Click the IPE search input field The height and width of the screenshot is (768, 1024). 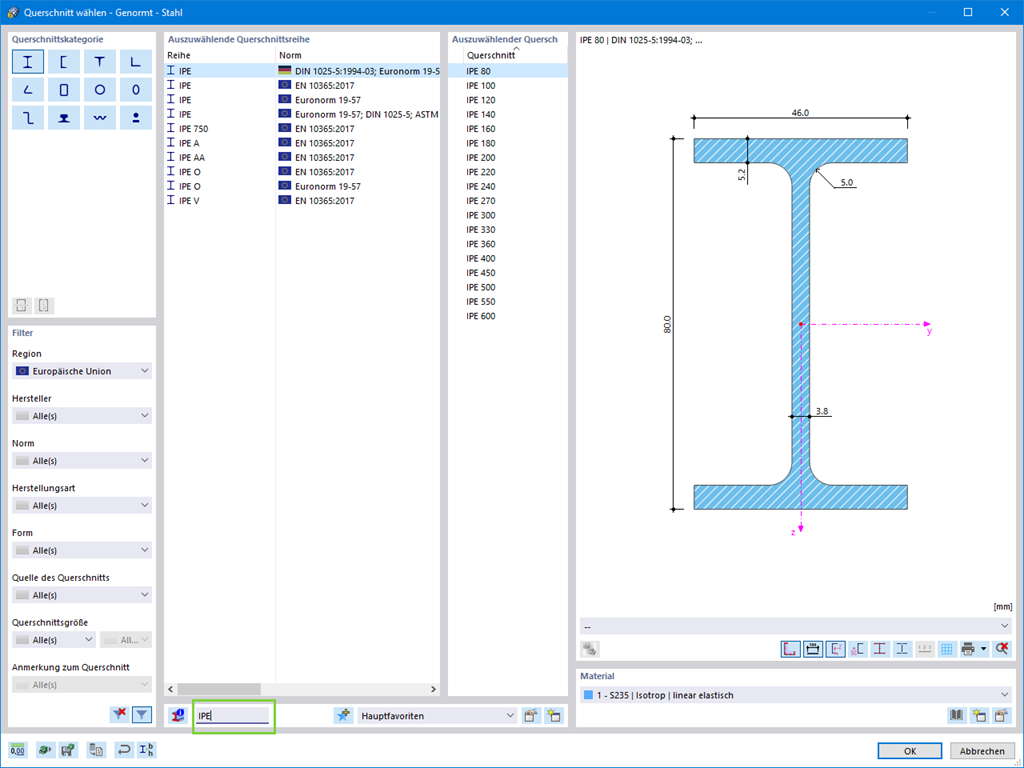point(232,716)
